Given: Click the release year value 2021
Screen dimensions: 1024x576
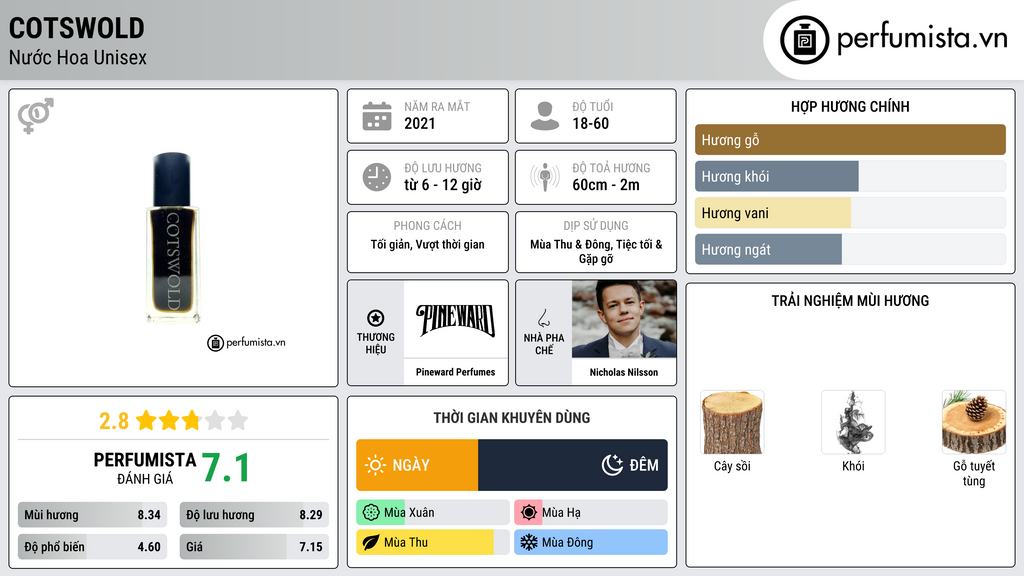Looking at the screenshot, I should tap(419, 123).
